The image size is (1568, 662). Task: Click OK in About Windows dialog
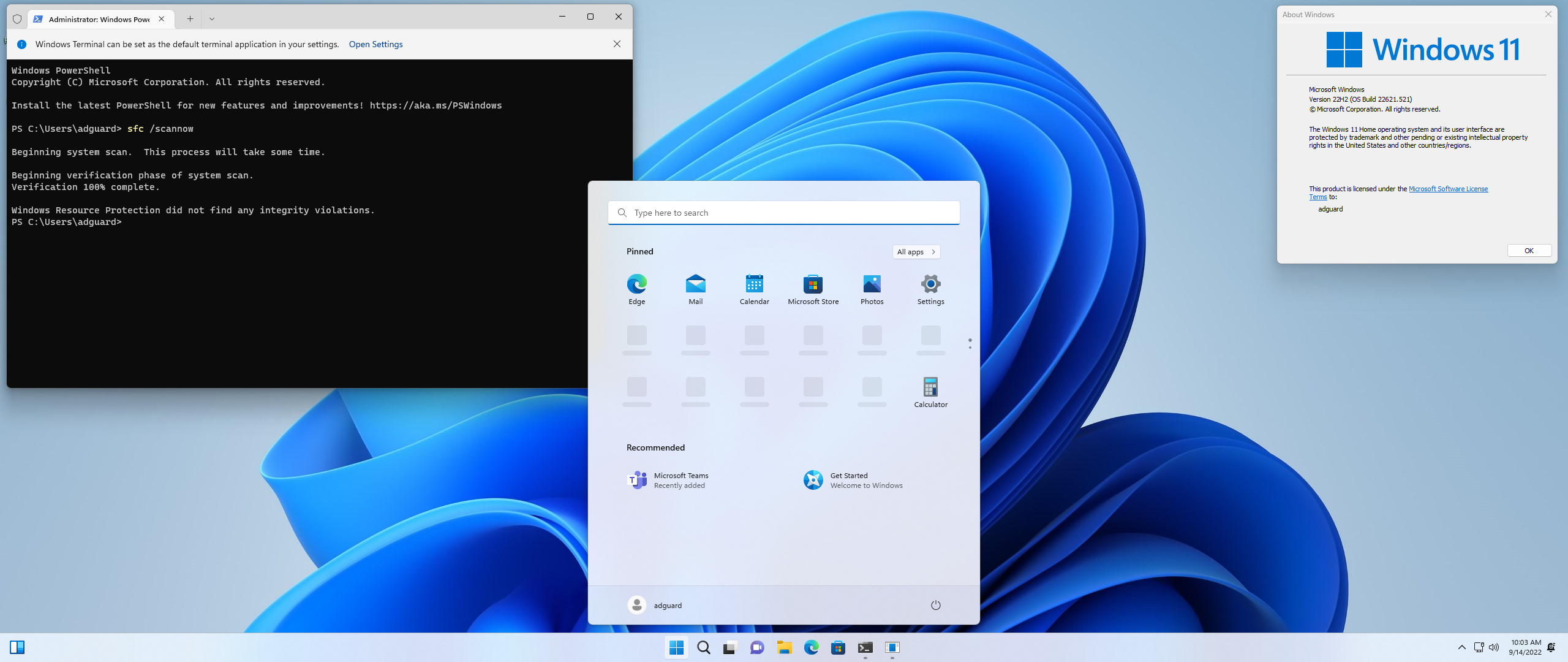pos(1529,251)
